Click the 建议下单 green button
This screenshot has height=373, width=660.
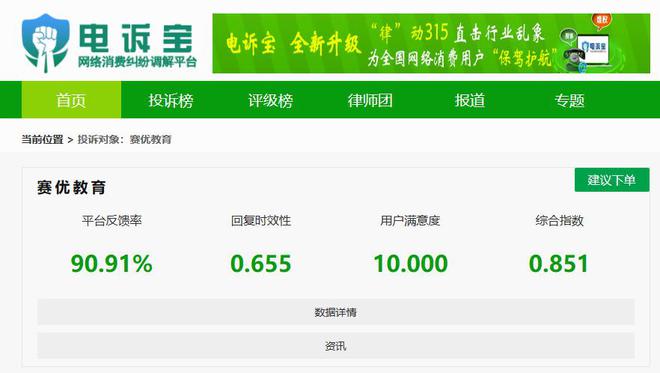[x=612, y=180]
